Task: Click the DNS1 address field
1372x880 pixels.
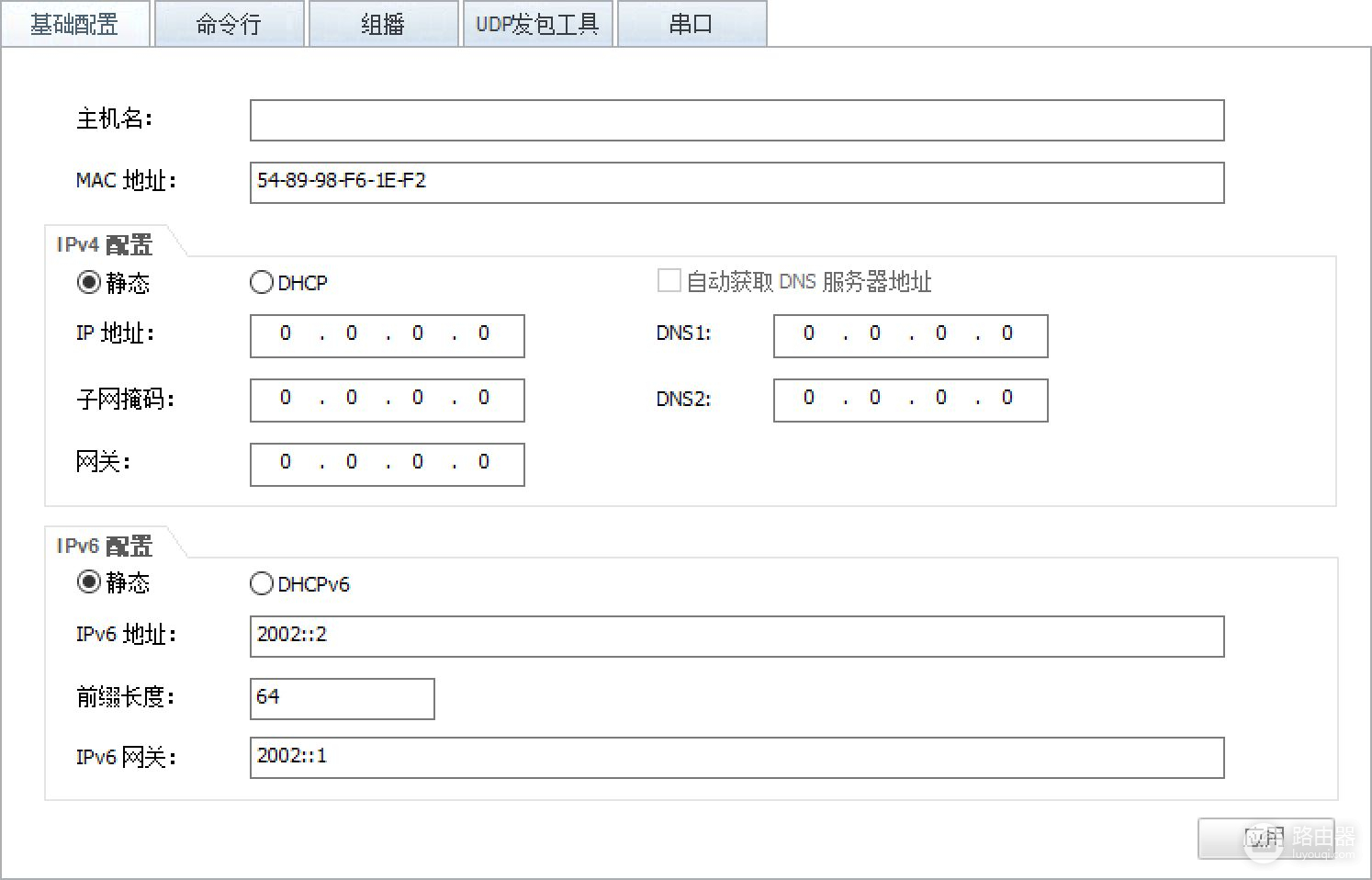Action: point(910,335)
